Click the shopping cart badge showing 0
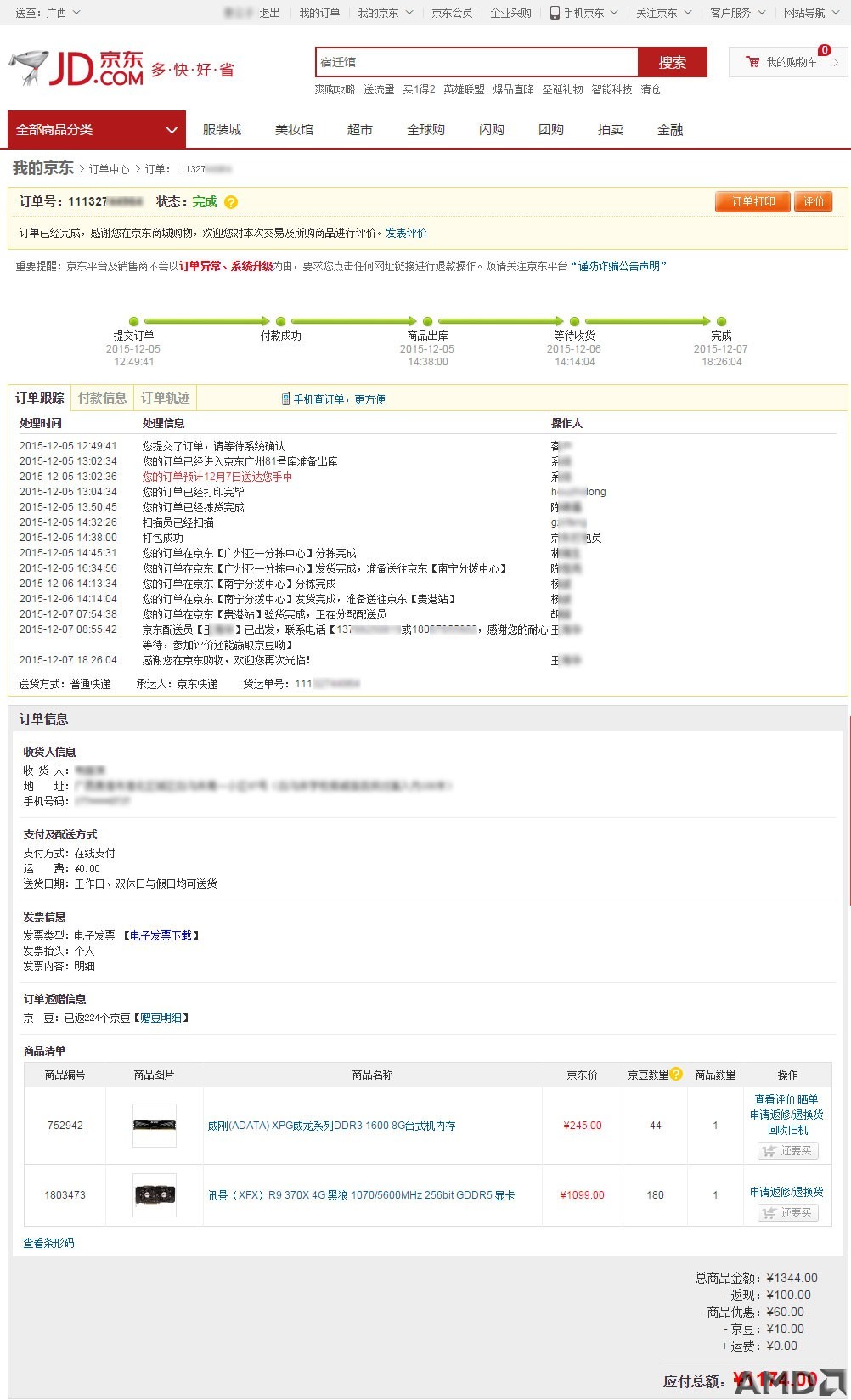 tap(824, 50)
